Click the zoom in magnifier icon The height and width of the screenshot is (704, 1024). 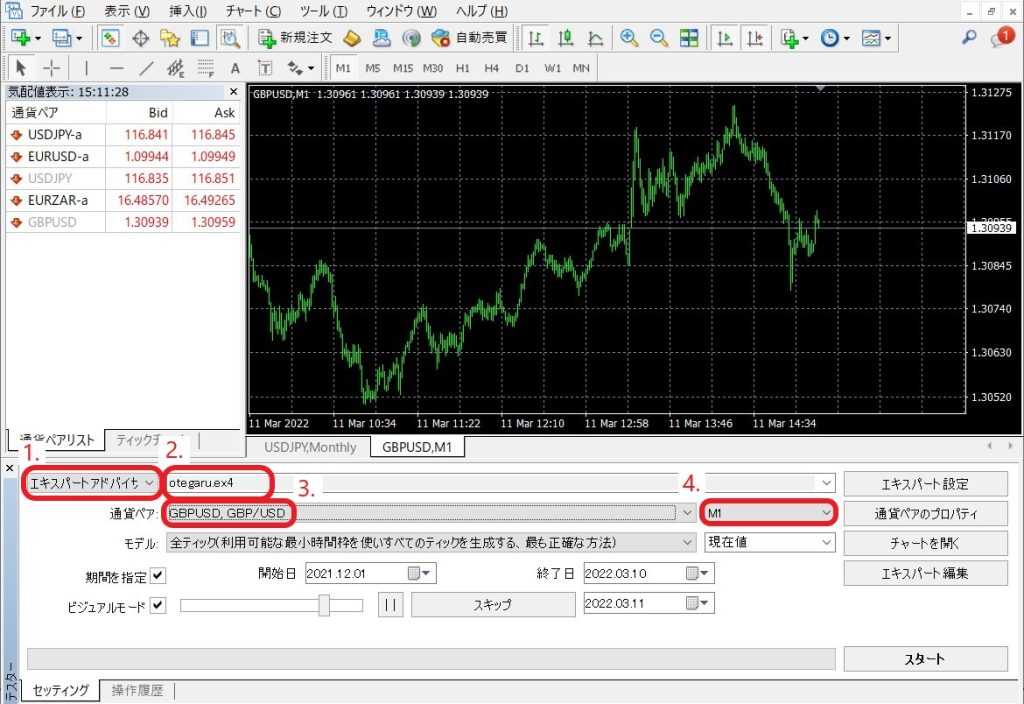[x=629, y=38]
